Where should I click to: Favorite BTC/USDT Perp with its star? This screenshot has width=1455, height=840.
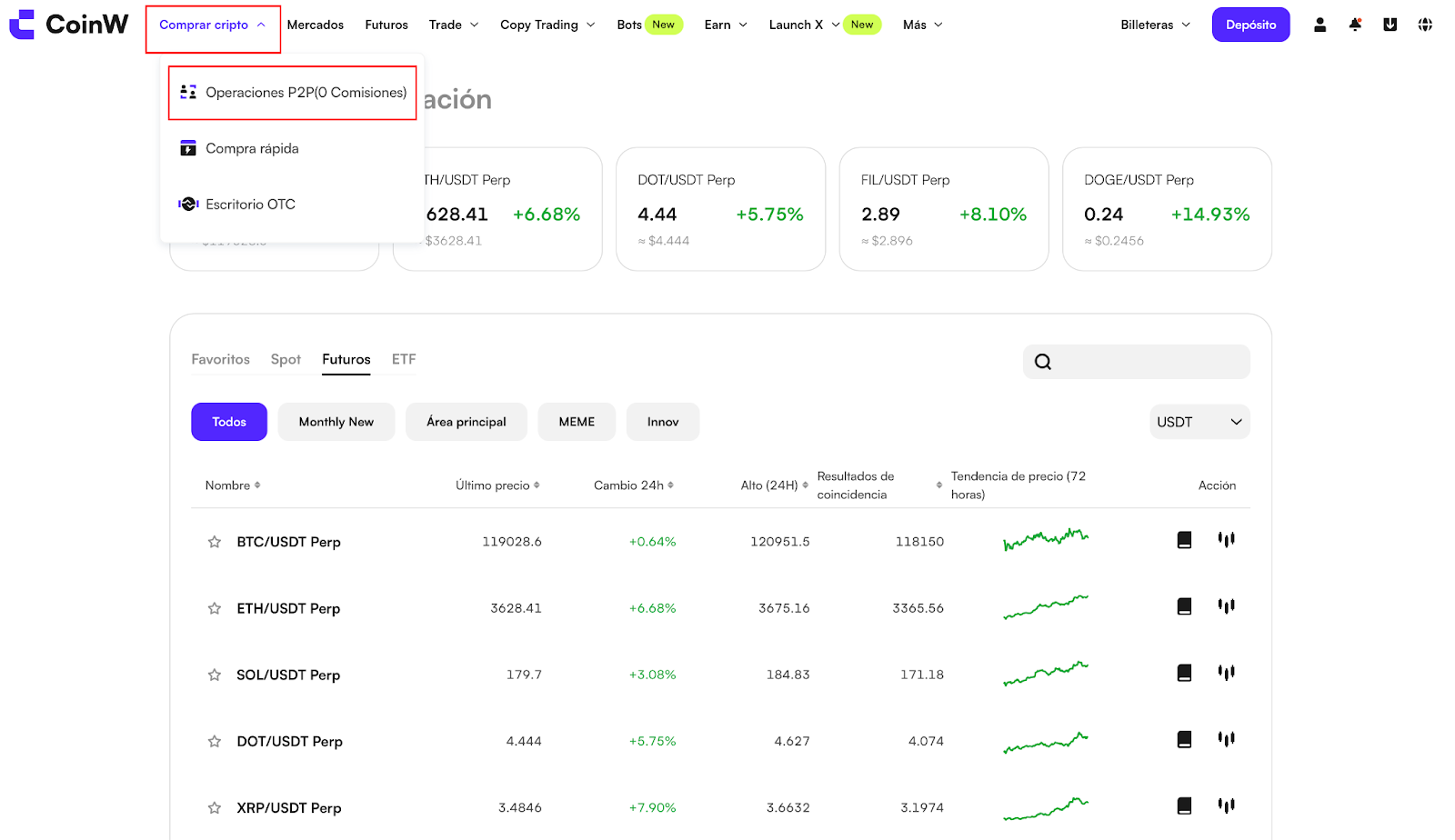[x=215, y=542]
